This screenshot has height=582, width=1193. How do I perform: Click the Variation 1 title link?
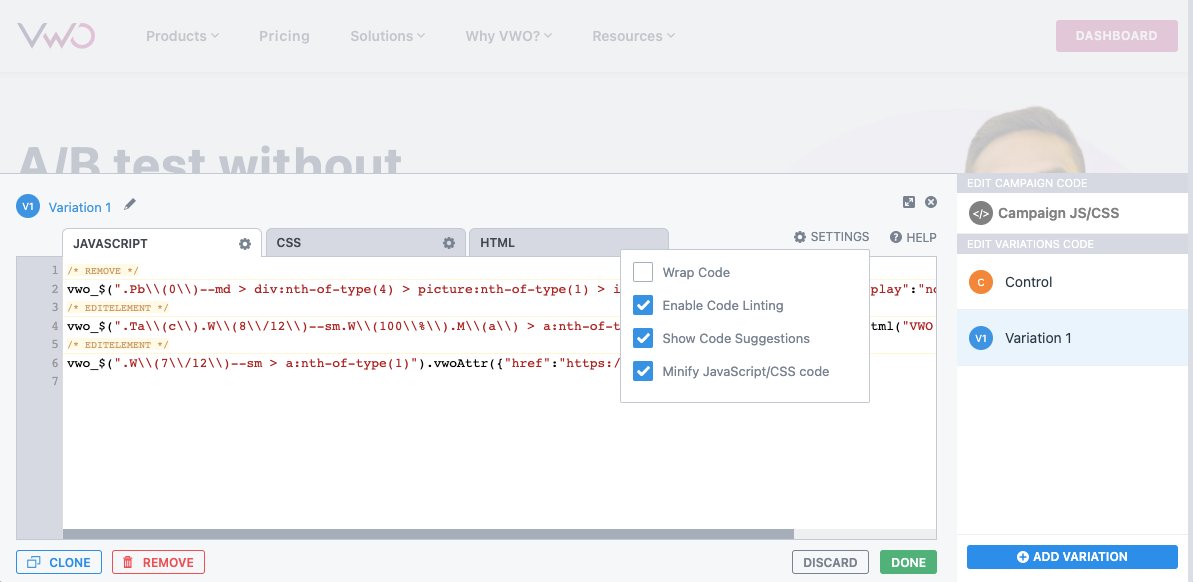tap(80, 207)
